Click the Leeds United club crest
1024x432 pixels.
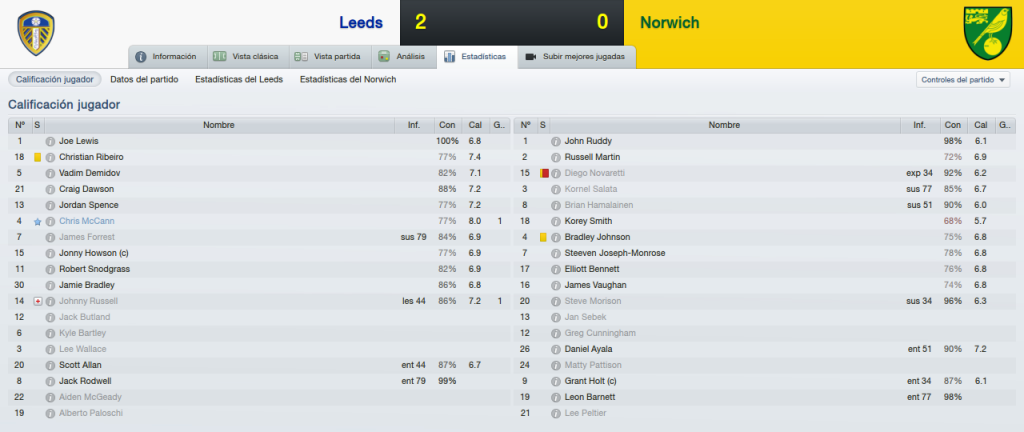pyautogui.click(x=36, y=33)
